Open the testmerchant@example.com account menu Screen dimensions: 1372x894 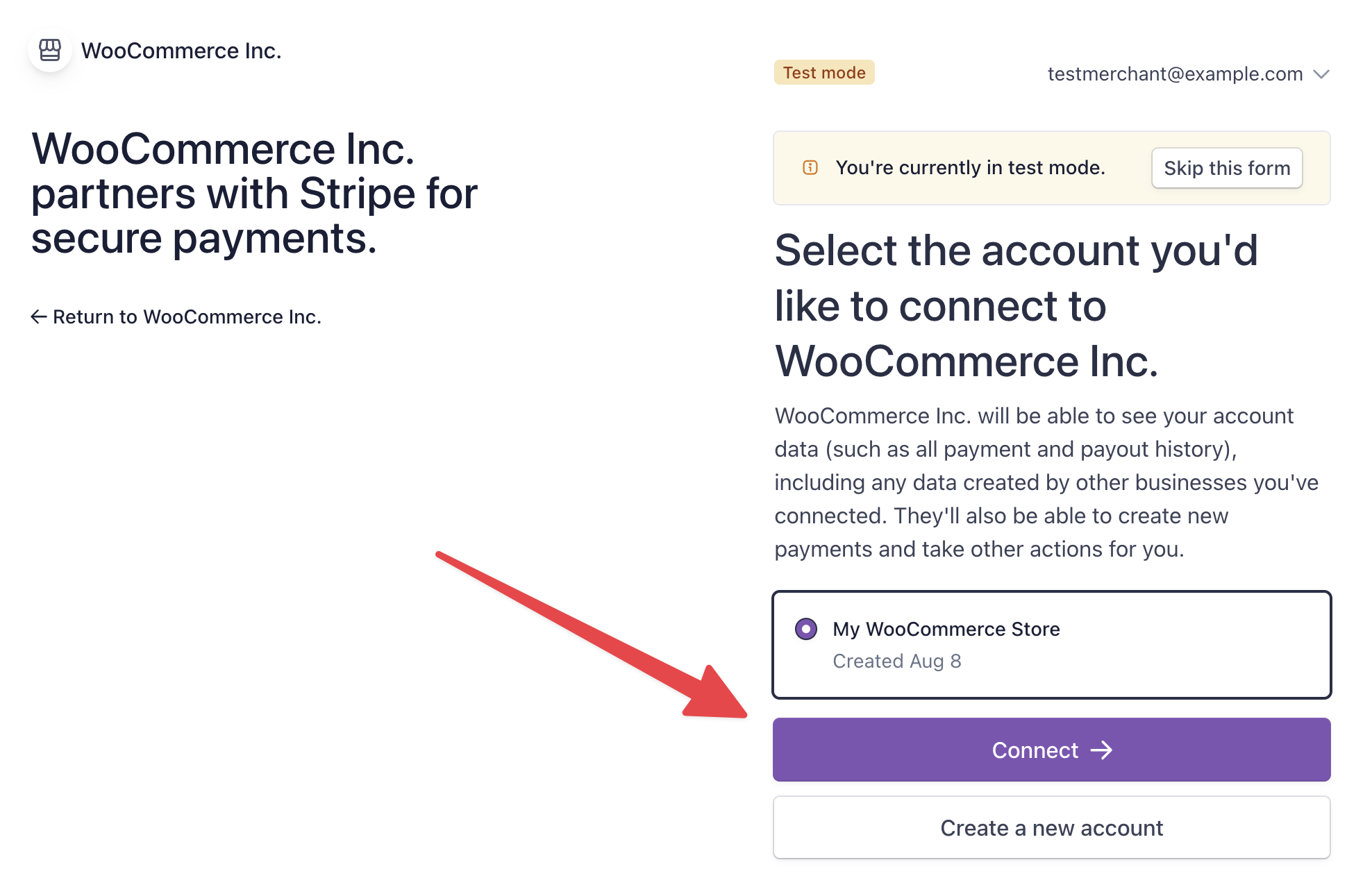[x=1175, y=74]
